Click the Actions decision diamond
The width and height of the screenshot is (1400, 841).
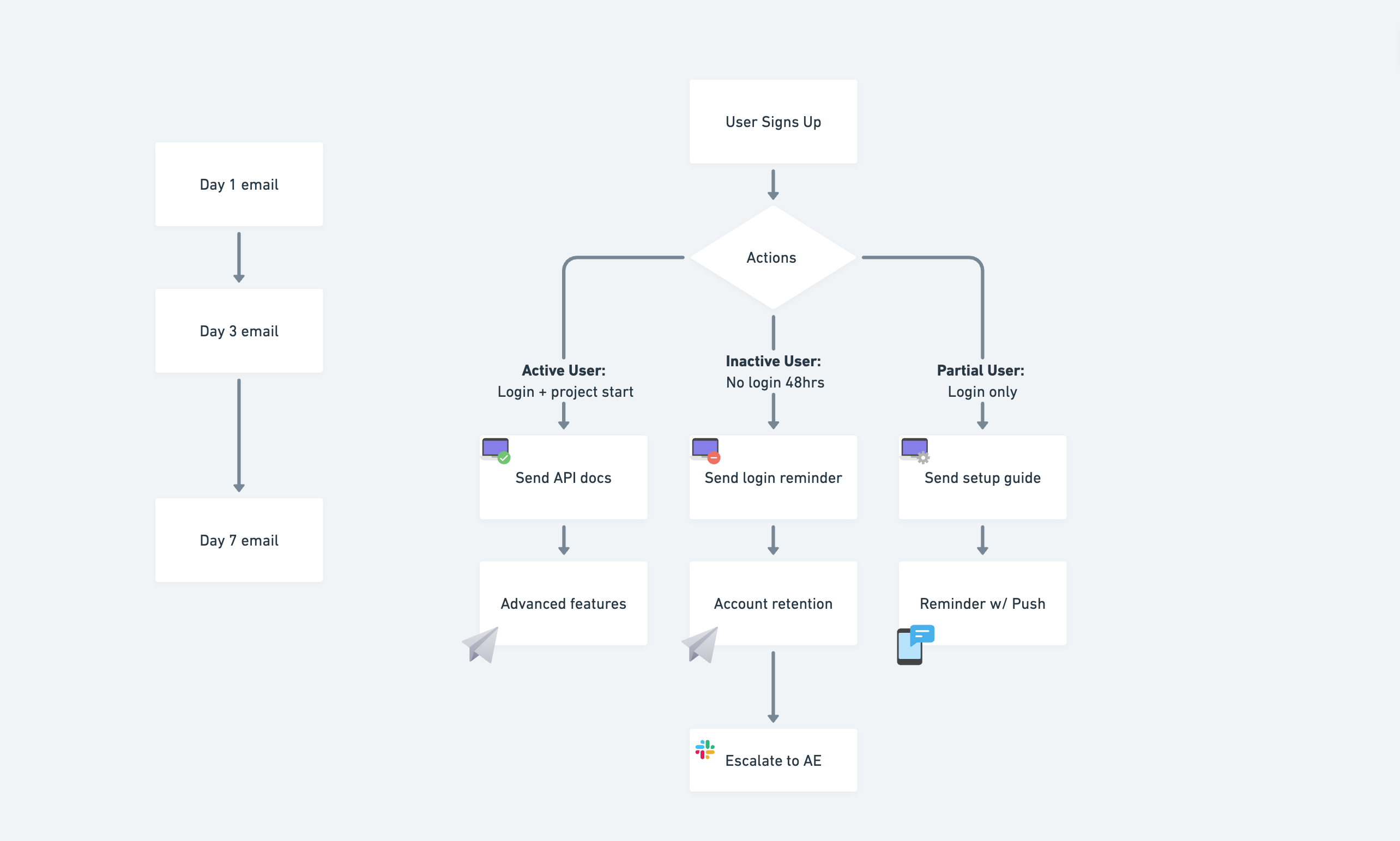pyautogui.click(x=772, y=257)
